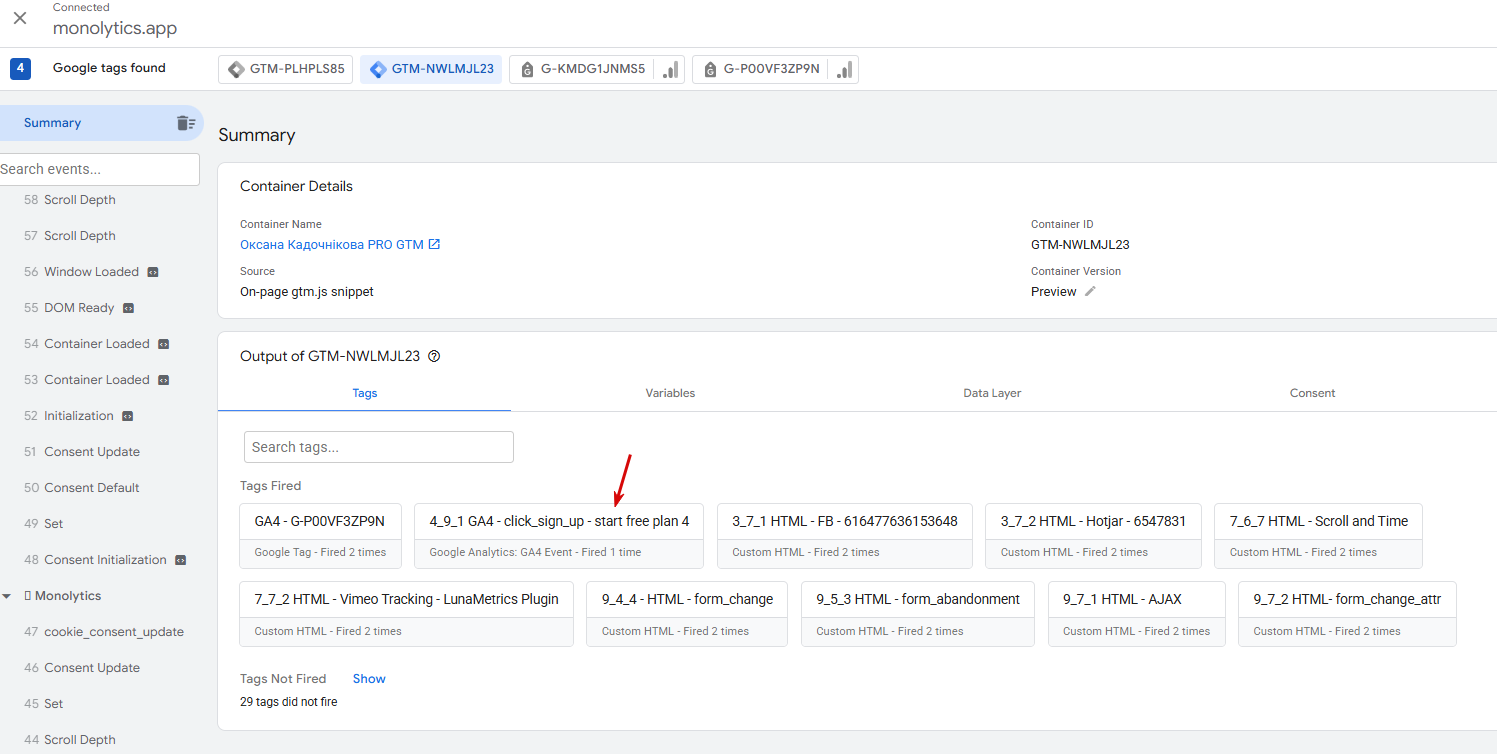Click the clear events icon beside Summary
The image size is (1497, 754).
186,123
